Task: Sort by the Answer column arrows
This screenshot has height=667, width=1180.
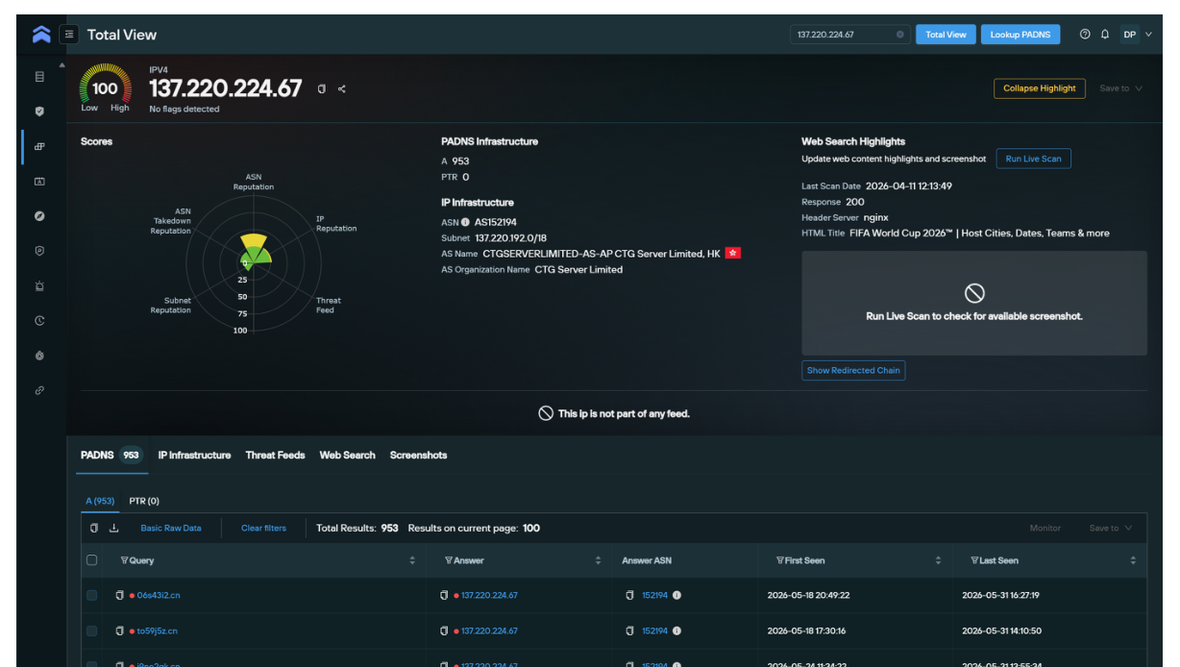Action: point(598,560)
